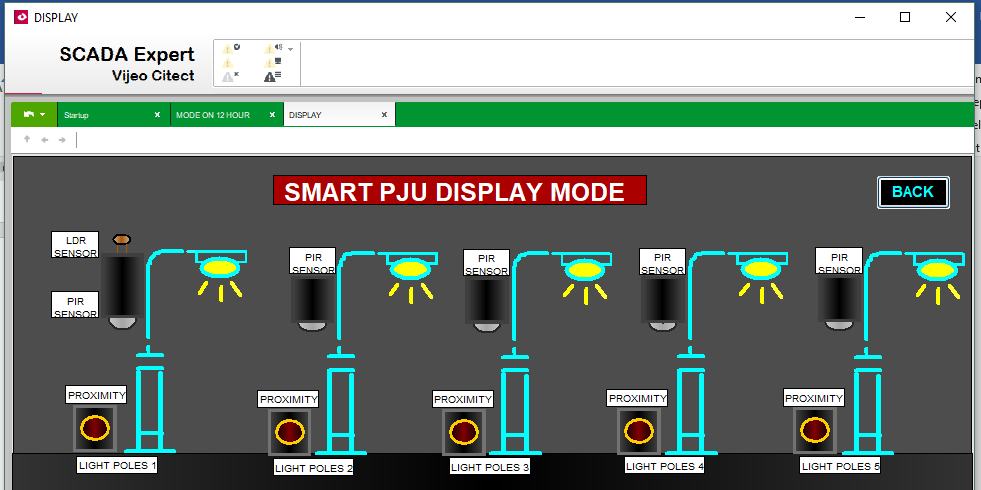The image size is (981, 490).
Task: Close the MODE ON 12 HOUR tab
Action: [271, 115]
